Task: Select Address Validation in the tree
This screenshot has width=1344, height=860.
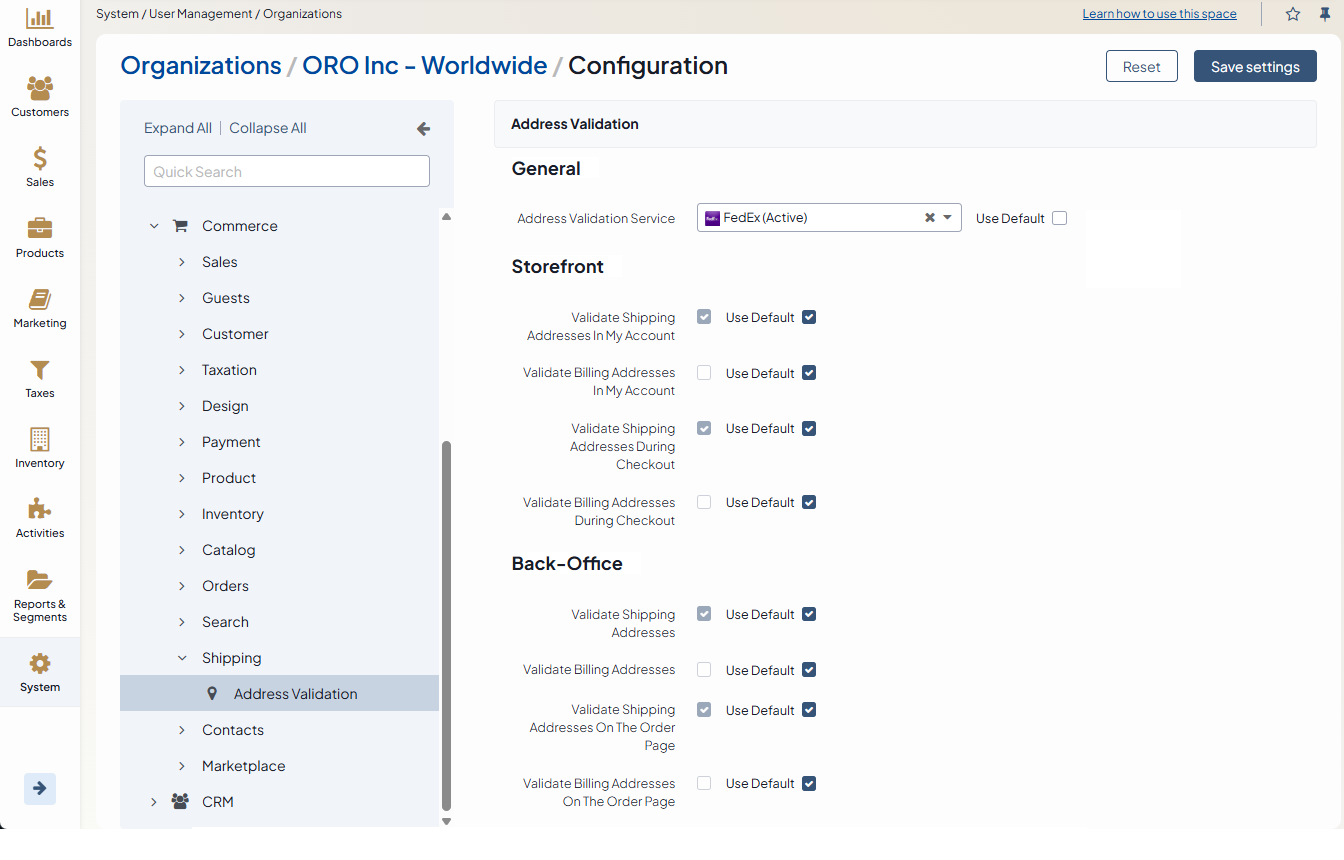Action: click(295, 694)
